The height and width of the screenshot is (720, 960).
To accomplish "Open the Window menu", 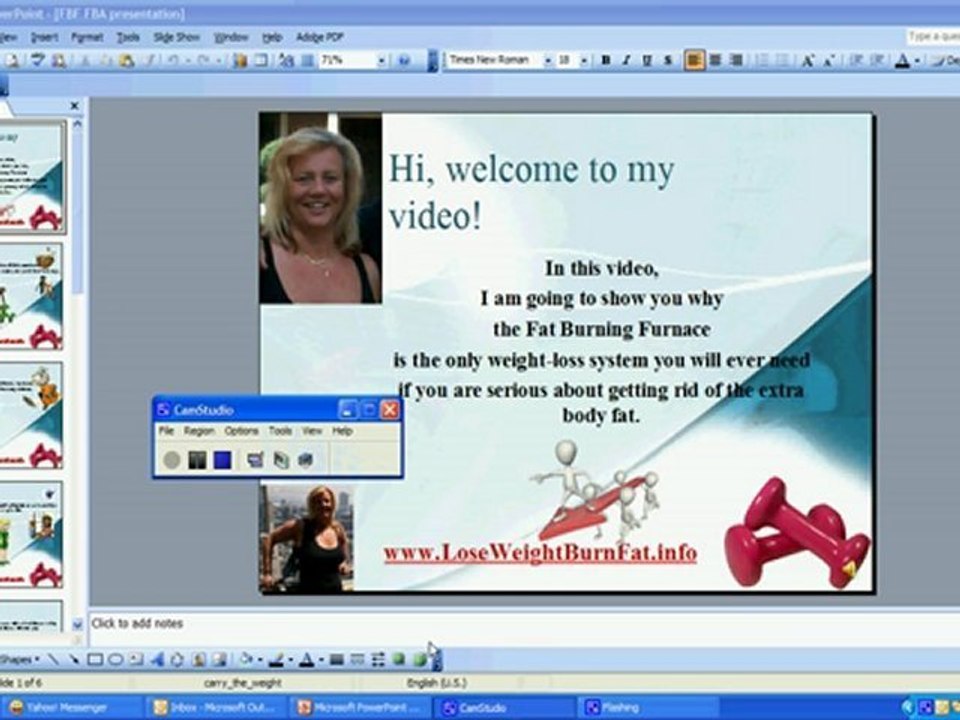I will tap(231, 37).
